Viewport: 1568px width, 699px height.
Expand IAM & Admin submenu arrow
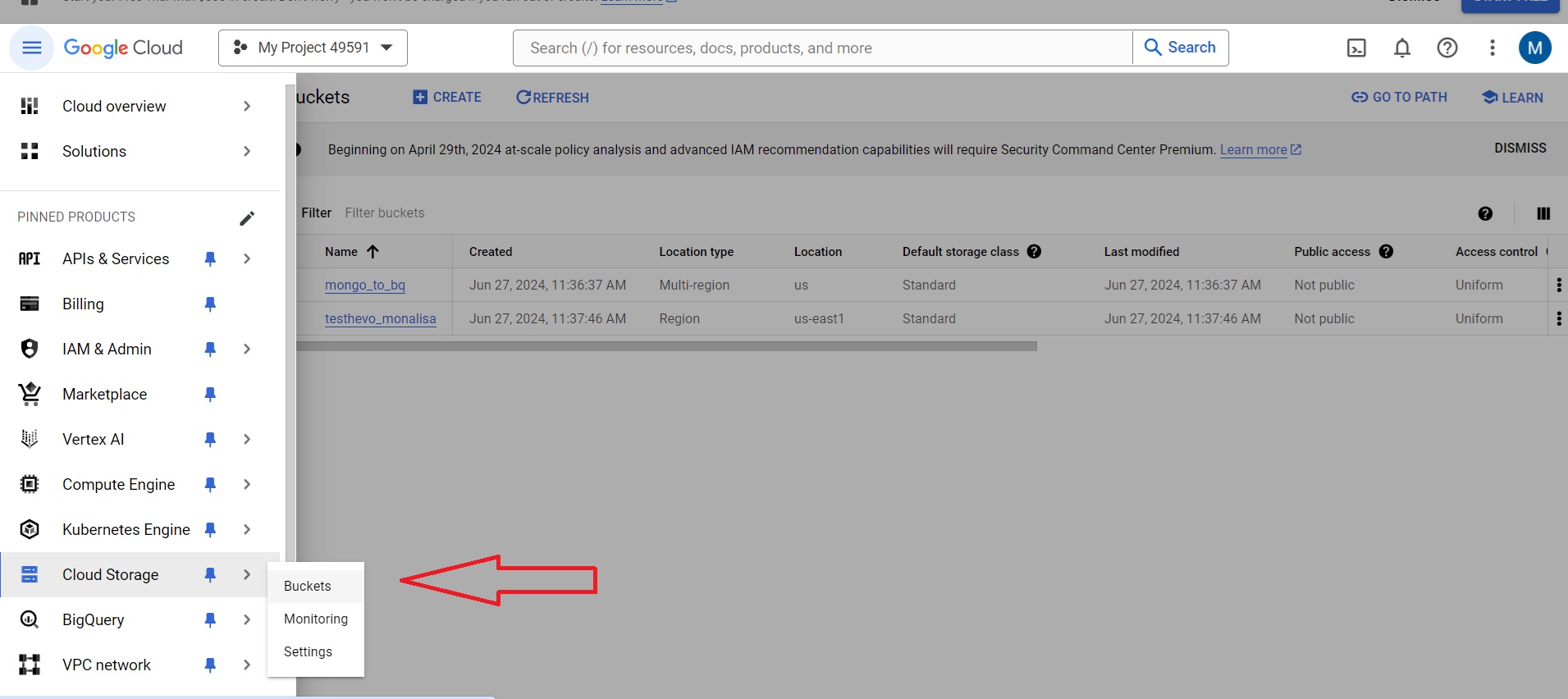coord(247,349)
